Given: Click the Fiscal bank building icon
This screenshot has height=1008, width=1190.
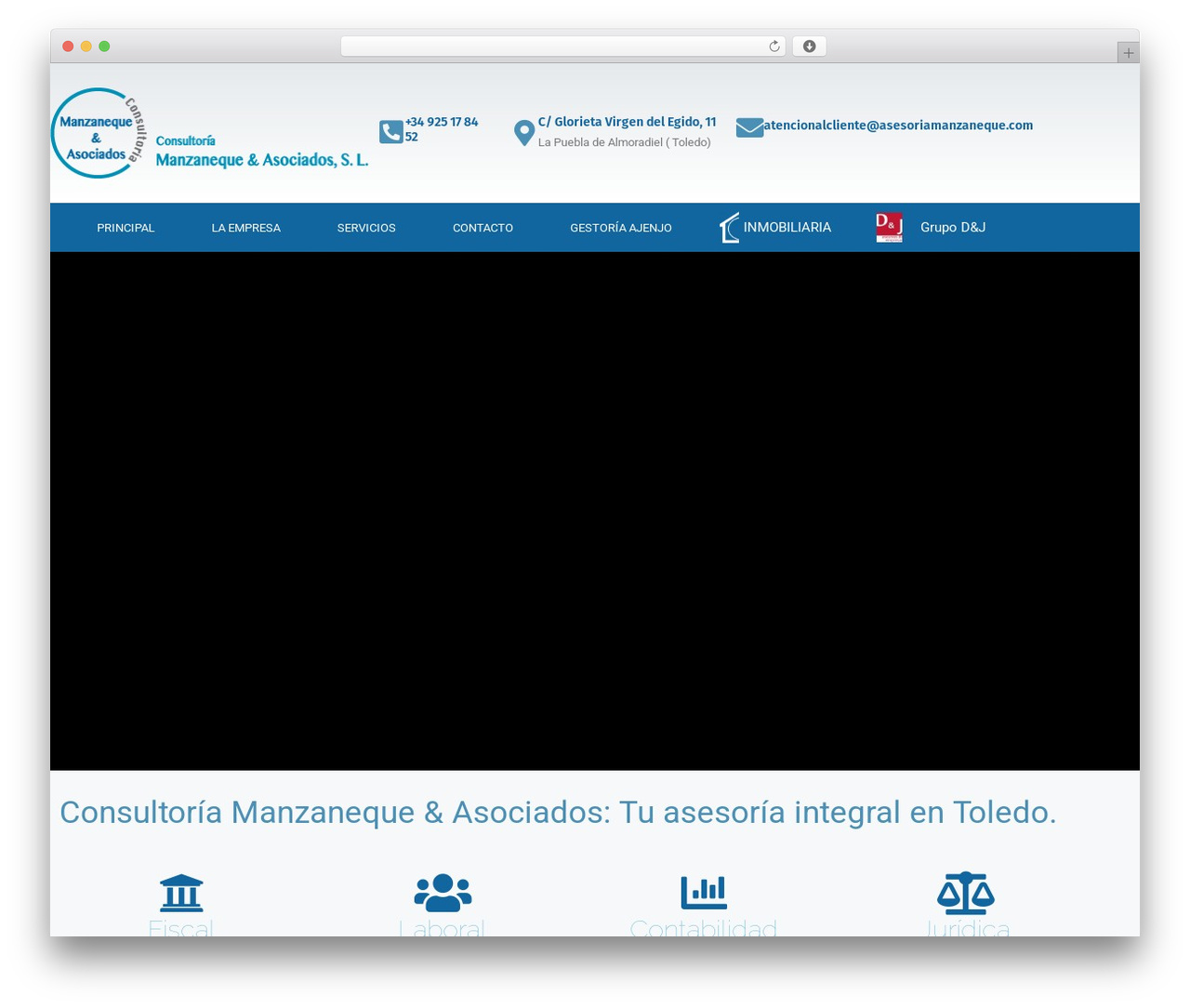Looking at the screenshot, I should tap(181, 893).
